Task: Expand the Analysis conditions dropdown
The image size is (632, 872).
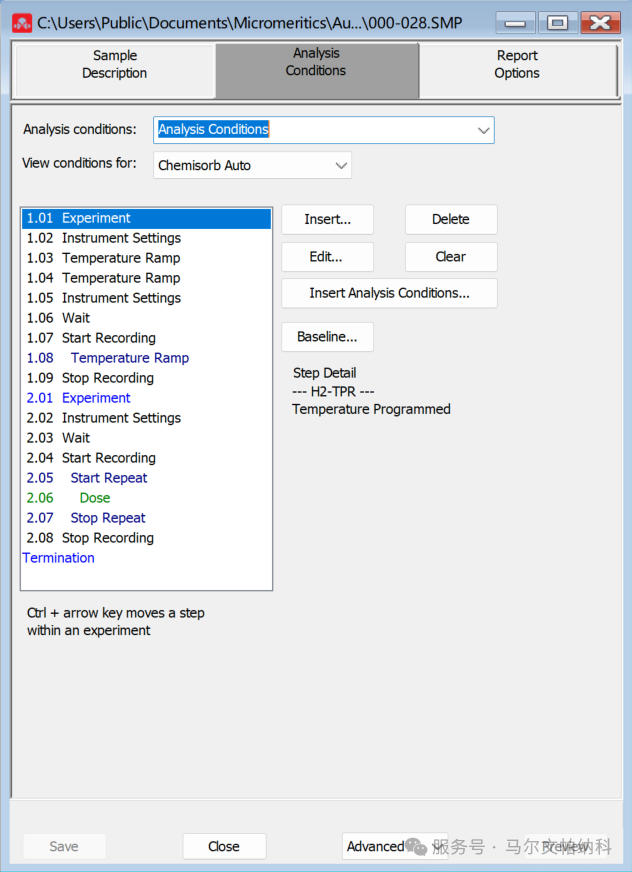Action: (x=483, y=130)
